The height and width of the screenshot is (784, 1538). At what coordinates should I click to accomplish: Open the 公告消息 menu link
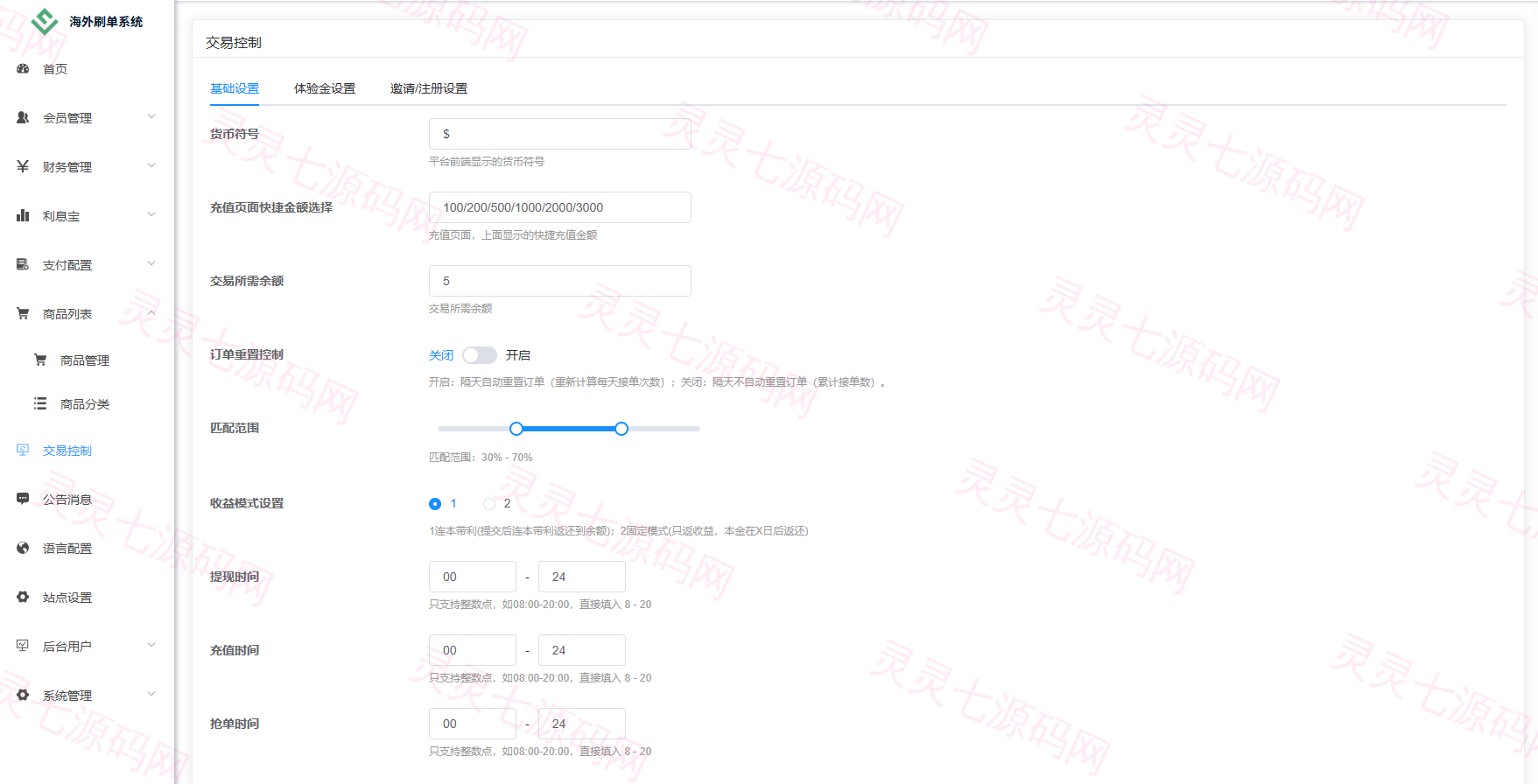click(67, 500)
